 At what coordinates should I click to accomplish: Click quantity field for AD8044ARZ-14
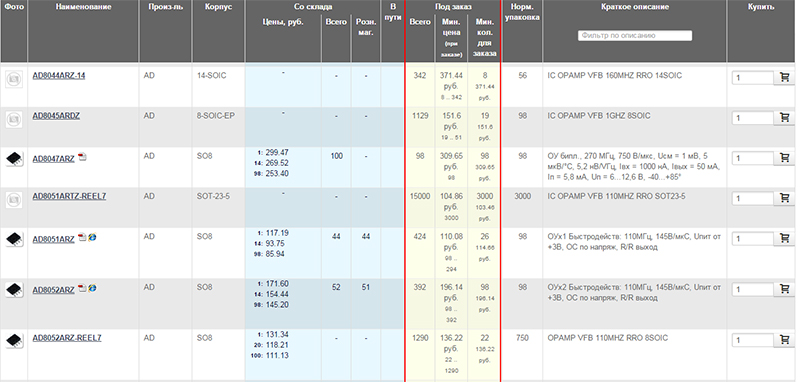pyautogui.click(x=753, y=78)
